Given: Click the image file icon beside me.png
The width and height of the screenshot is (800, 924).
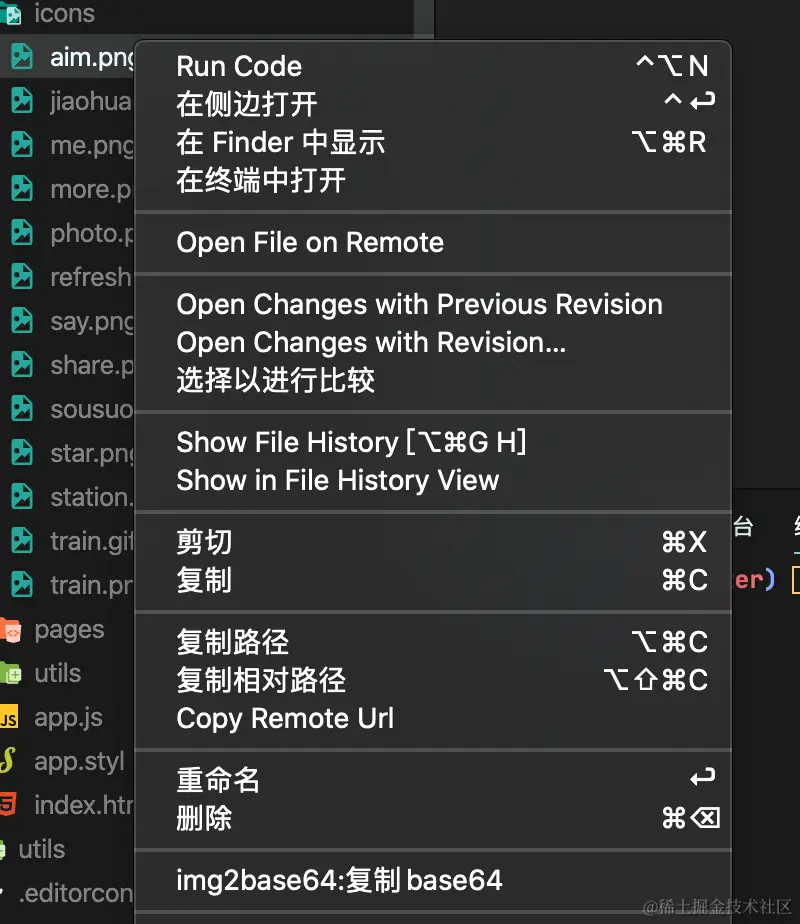Looking at the screenshot, I should [22, 145].
